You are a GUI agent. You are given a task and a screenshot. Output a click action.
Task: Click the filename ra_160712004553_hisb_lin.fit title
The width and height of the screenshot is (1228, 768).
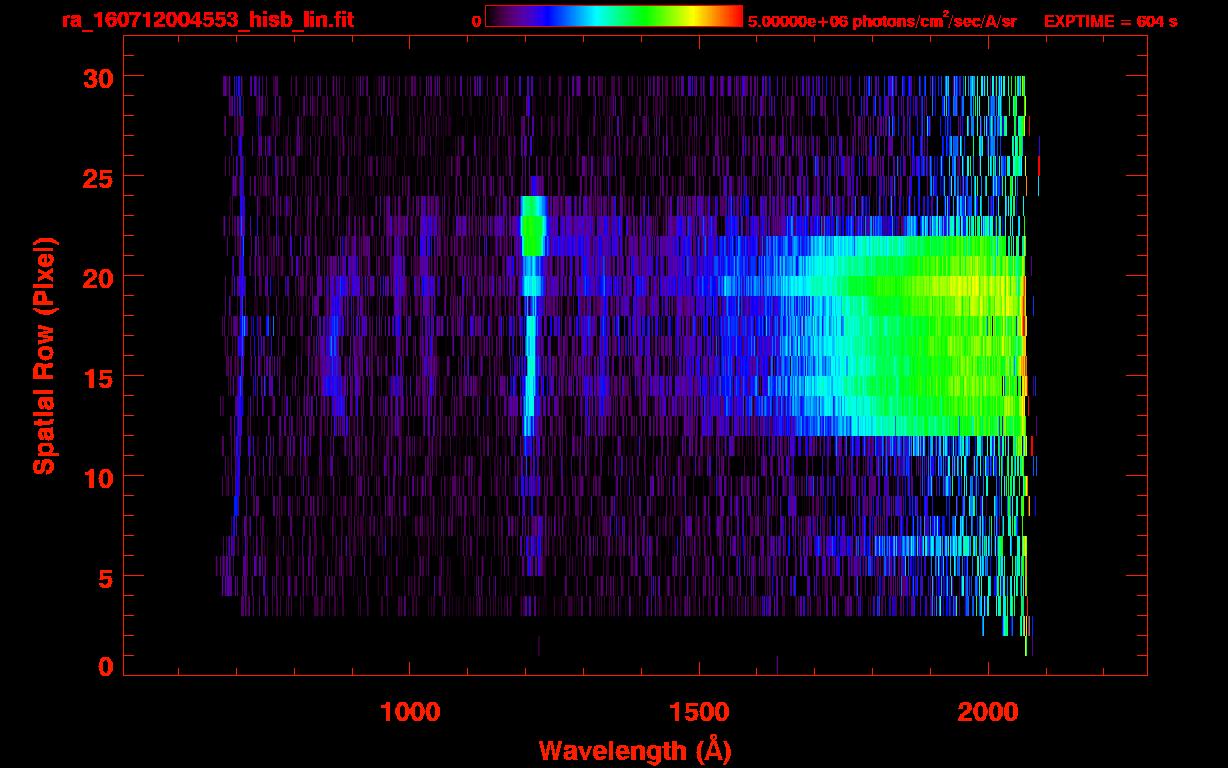point(207,20)
